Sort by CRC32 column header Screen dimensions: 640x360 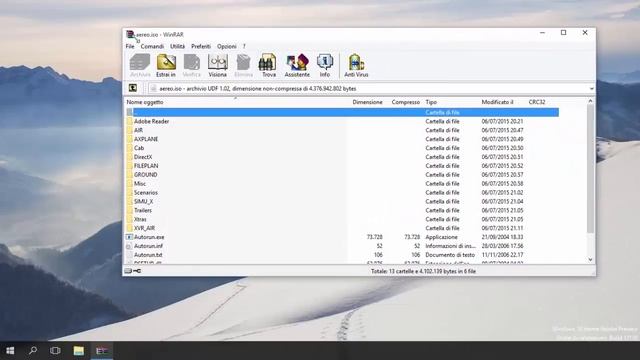(x=537, y=102)
